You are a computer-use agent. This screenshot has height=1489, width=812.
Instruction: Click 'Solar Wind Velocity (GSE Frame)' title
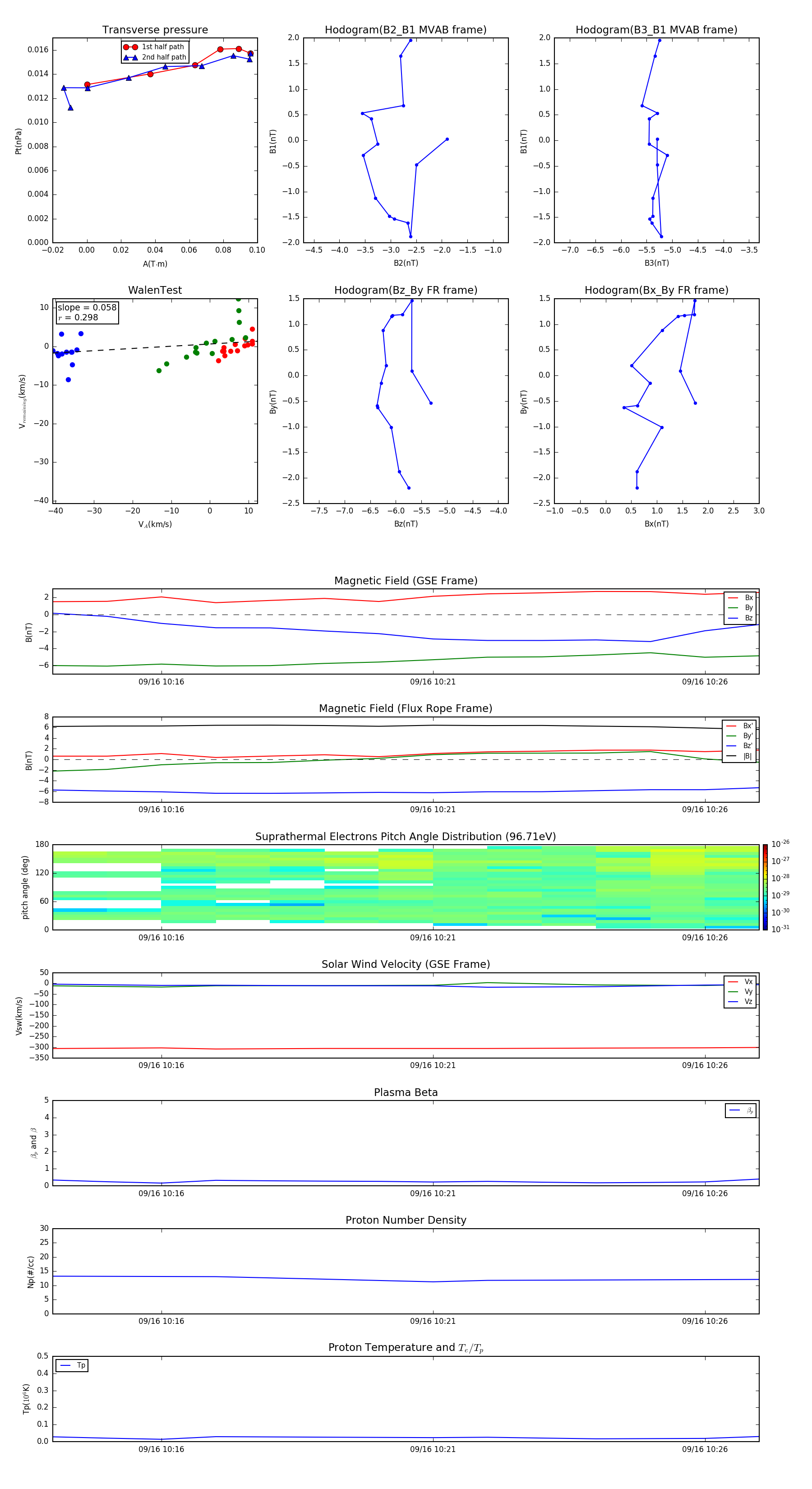tap(406, 964)
